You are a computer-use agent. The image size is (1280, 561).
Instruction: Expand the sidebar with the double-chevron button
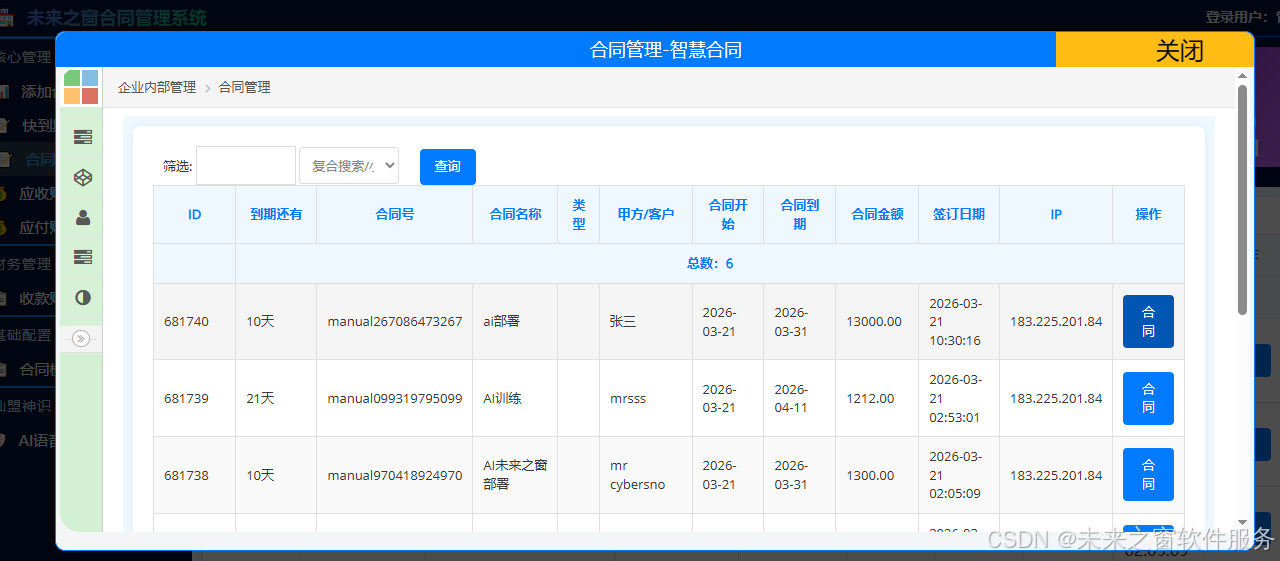[x=81, y=339]
